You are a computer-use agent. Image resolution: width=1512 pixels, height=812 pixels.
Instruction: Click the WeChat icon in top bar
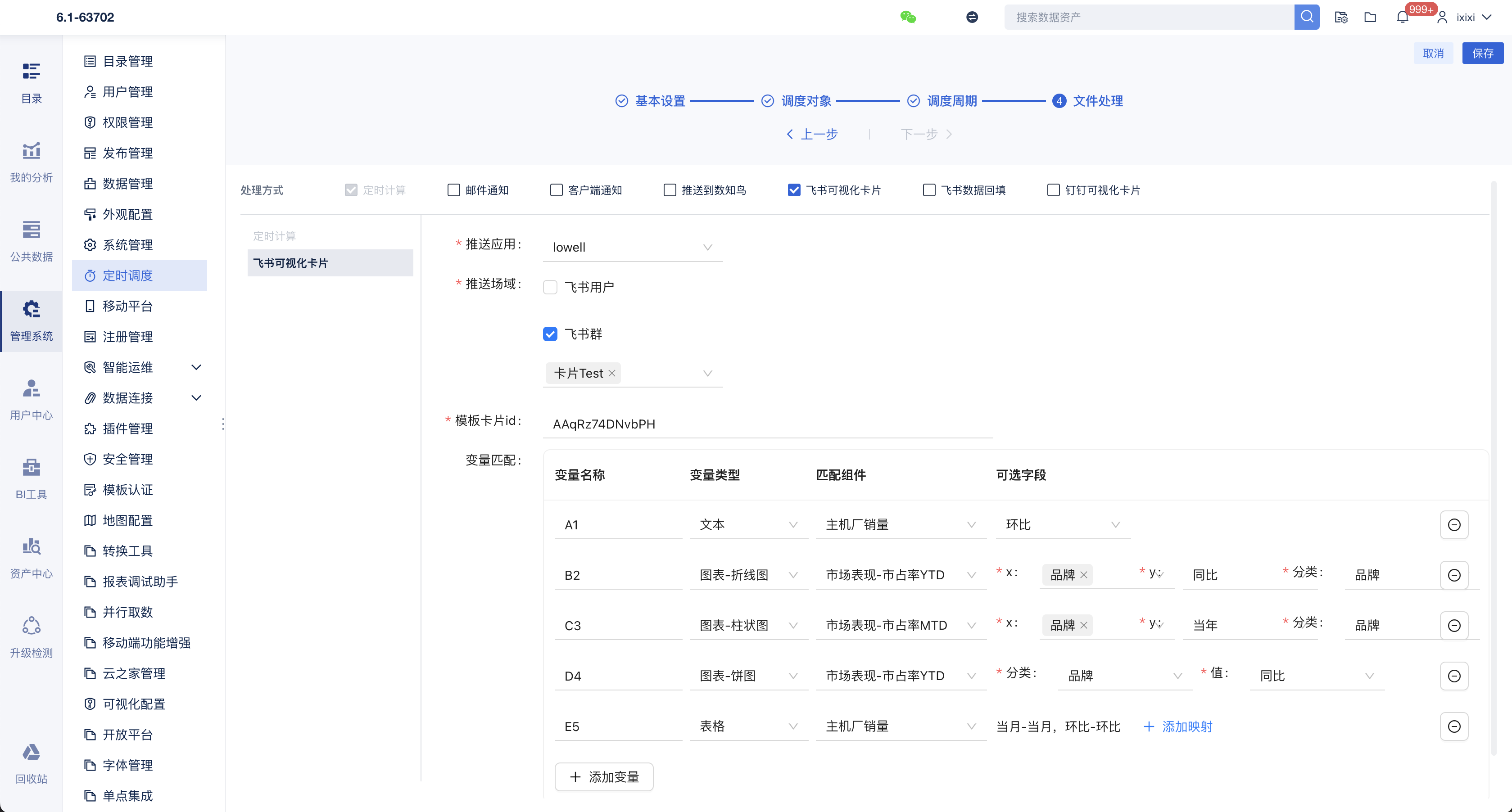click(907, 17)
